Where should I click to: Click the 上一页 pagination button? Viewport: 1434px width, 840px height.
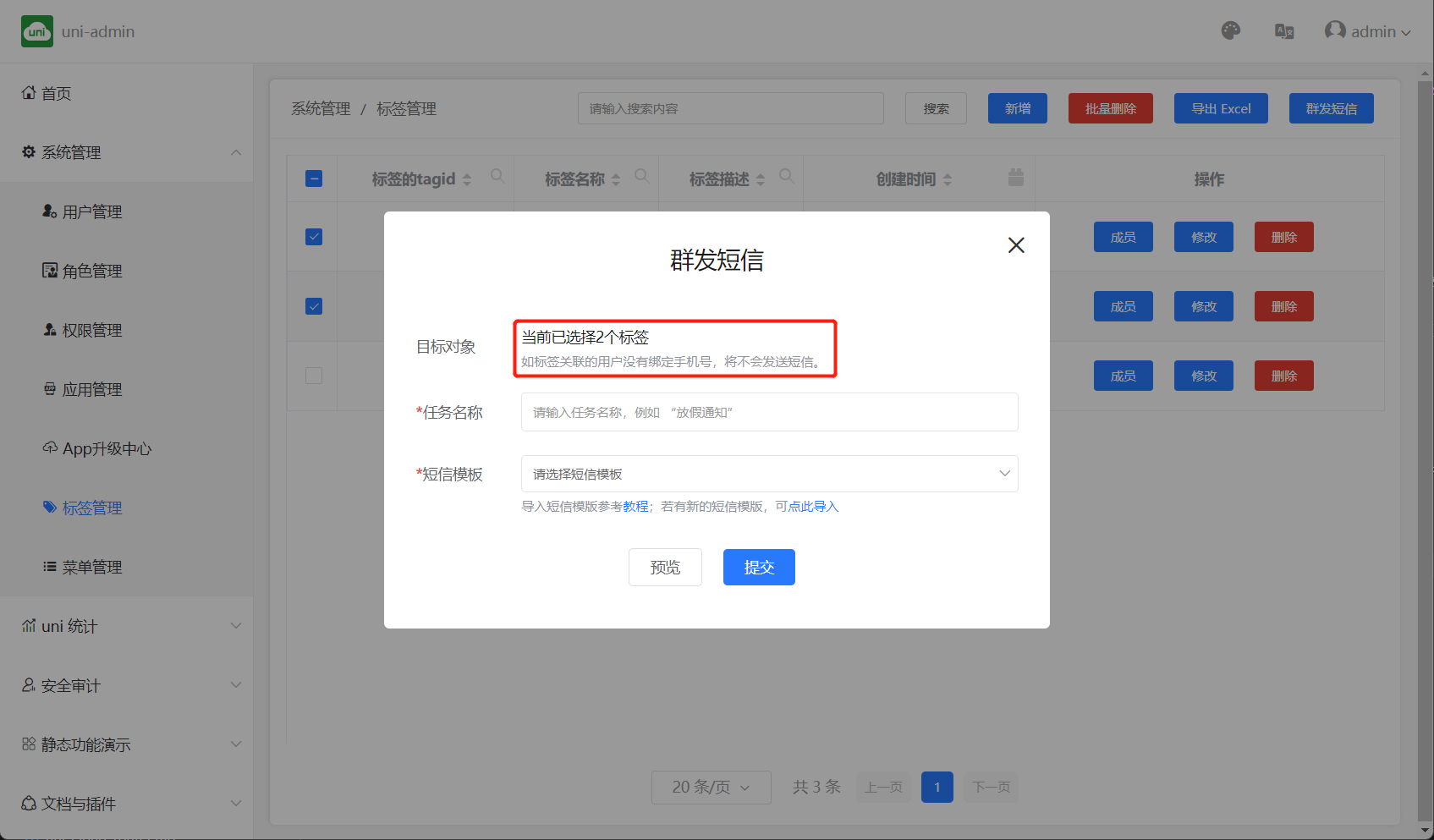[883, 787]
